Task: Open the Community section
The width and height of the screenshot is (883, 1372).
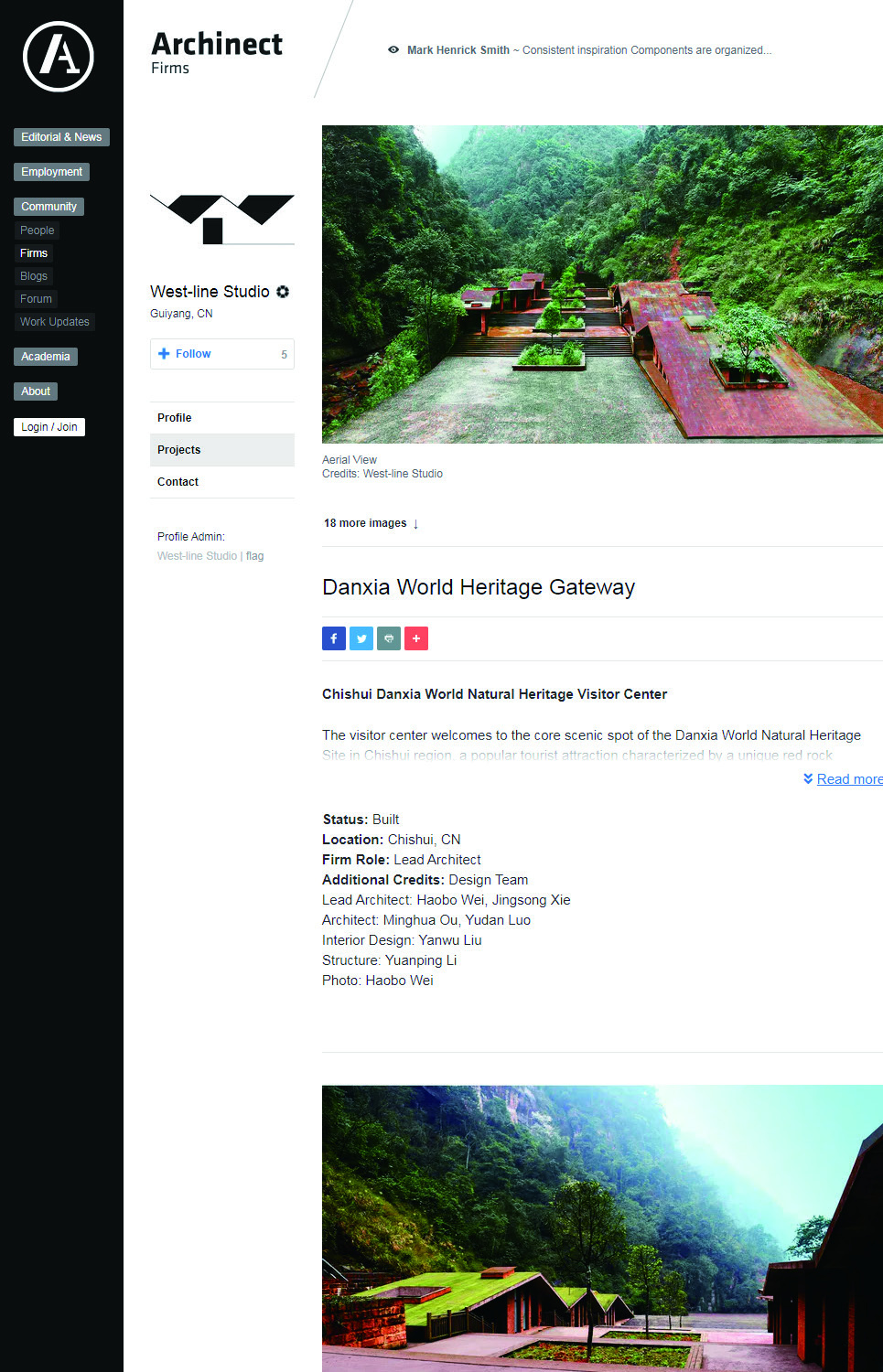Action: point(48,207)
